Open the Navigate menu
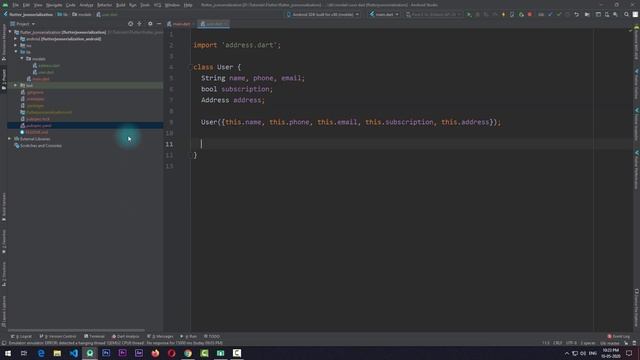The height and width of the screenshot is (360, 640). point(54,5)
